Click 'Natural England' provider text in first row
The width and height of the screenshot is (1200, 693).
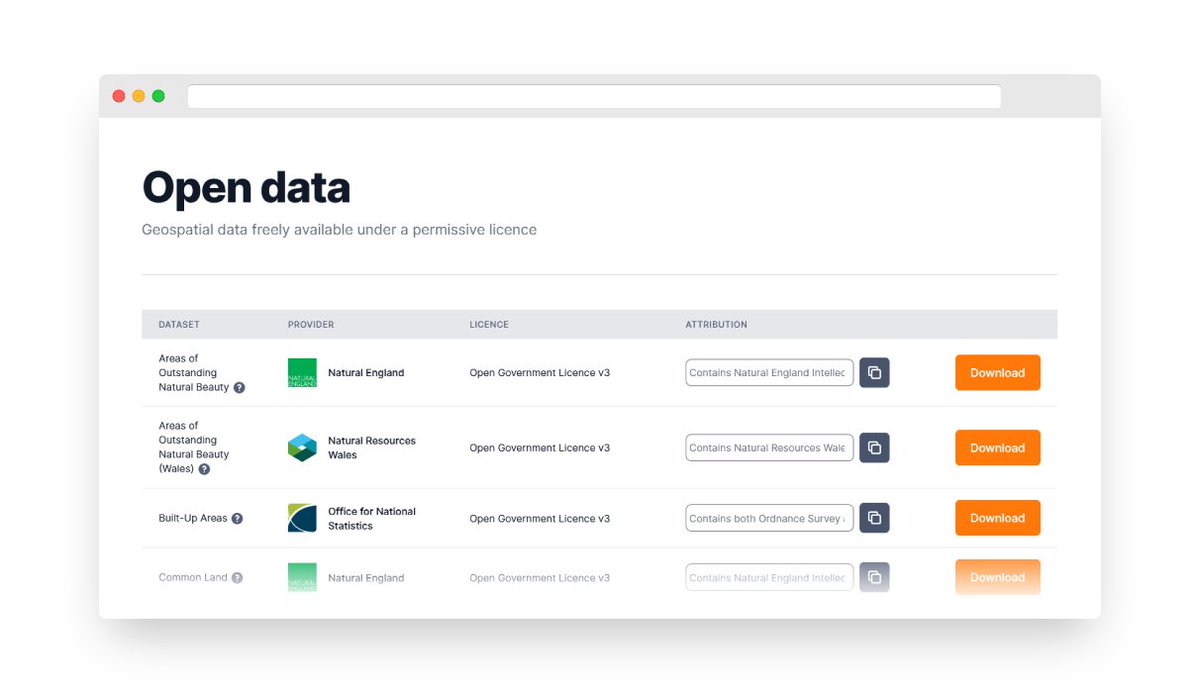click(366, 373)
